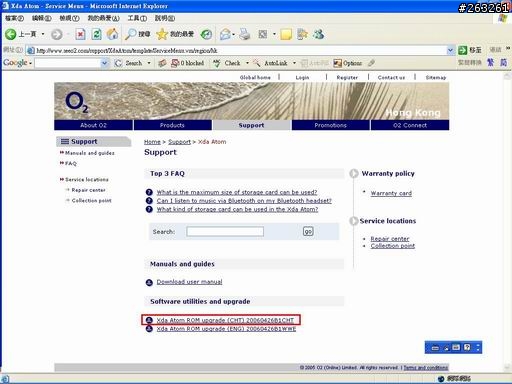Expand the AutoLink dropdown arrow
Image resolution: width=512 pixels, height=384 pixels.
294,63
